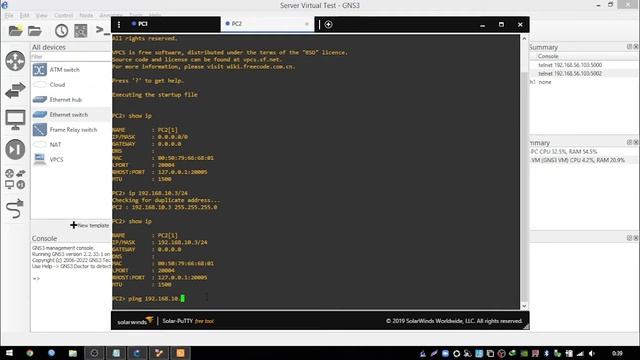
Task: Click the New template button
Action: coord(90,225)
